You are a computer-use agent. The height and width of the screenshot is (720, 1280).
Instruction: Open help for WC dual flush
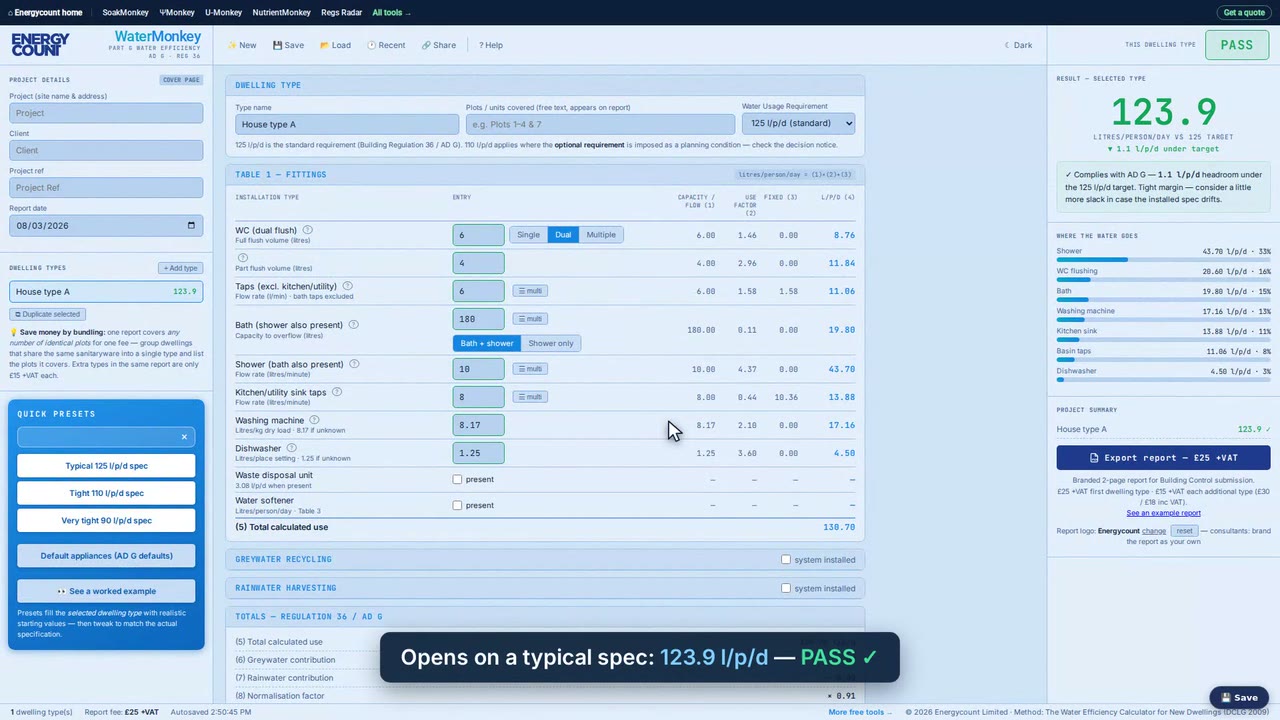pos(308,230)
